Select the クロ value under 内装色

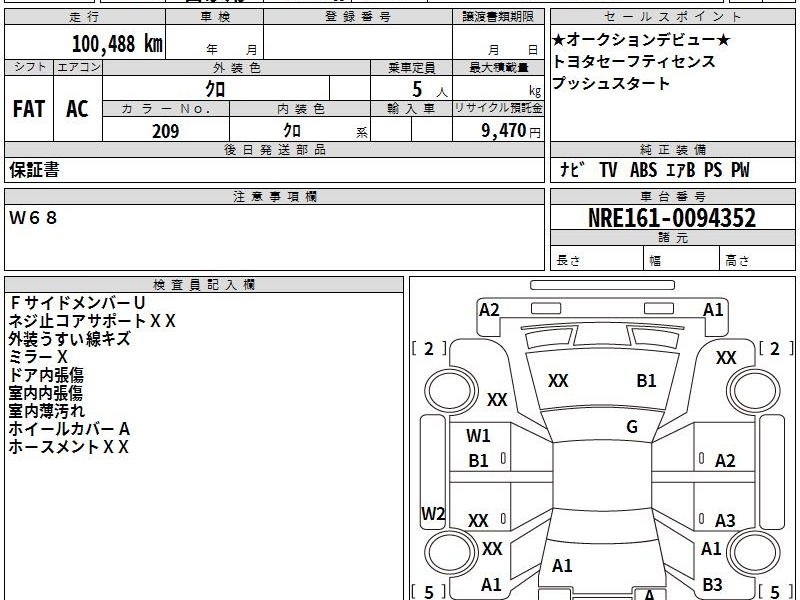(x=292, y=131)
